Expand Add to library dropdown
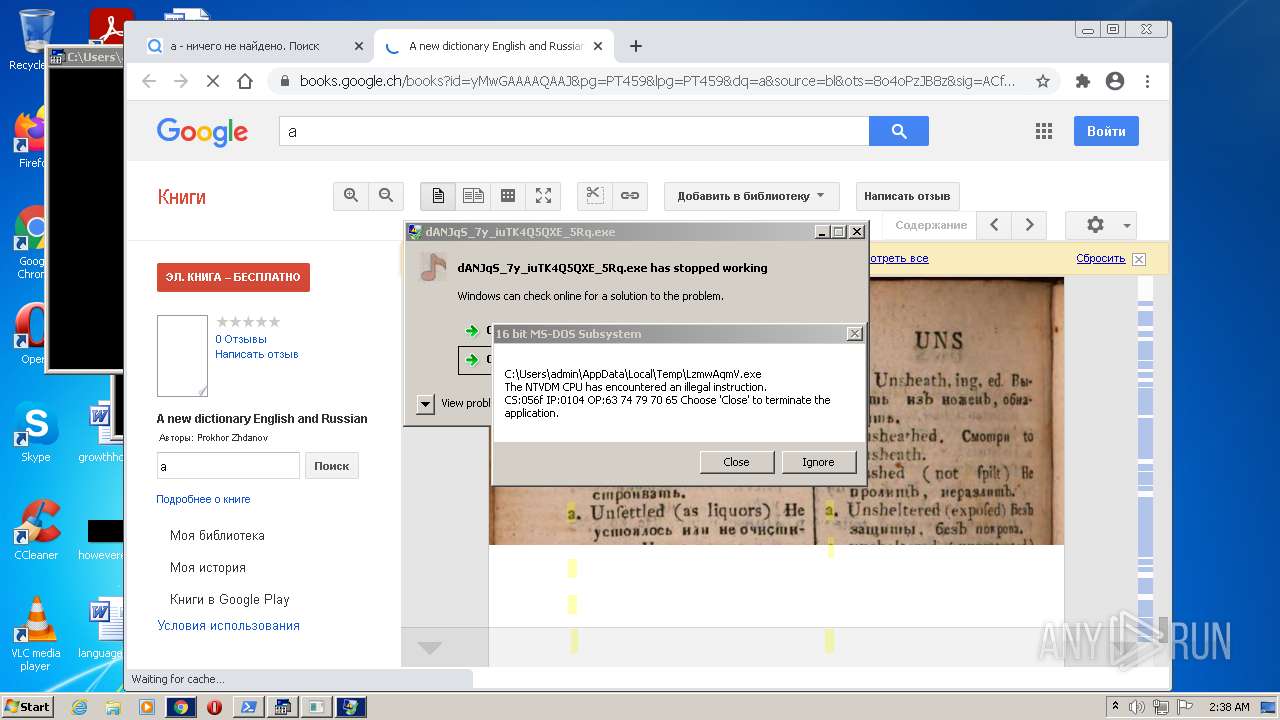The height and width of the screenshot is (720, 1280). 751,196
